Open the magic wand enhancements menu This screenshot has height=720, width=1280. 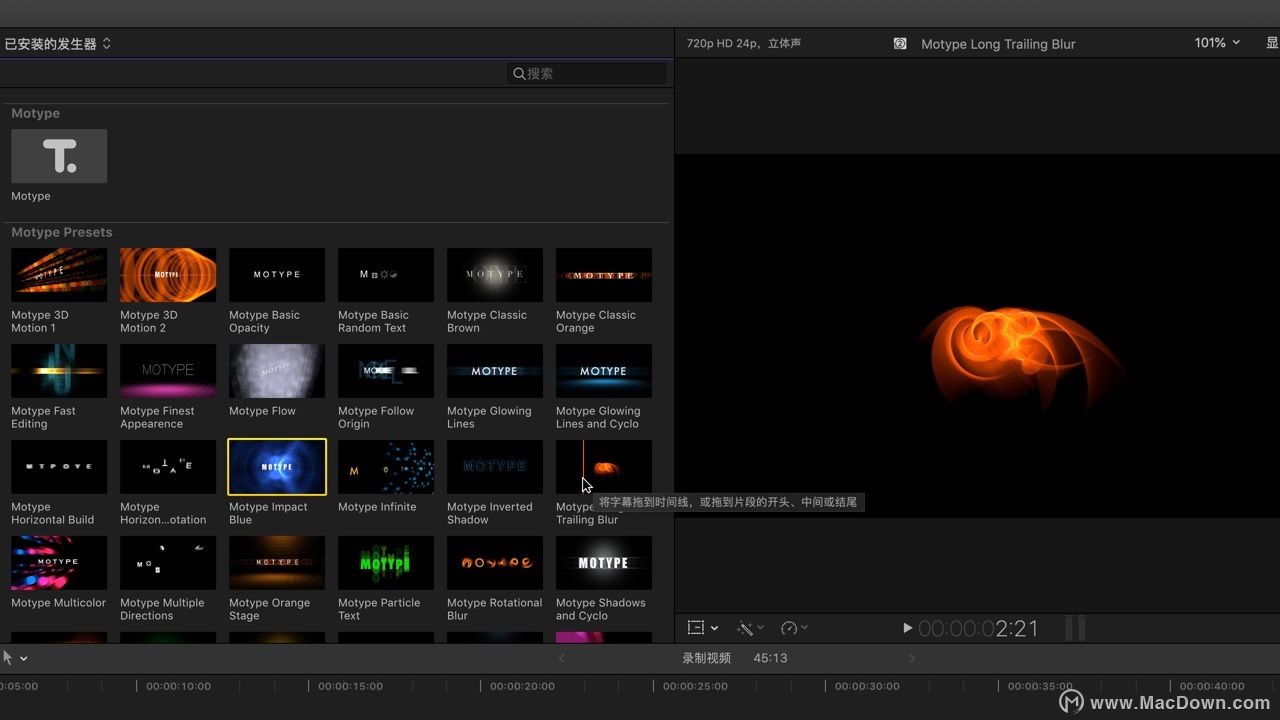(x=750, y=628)
